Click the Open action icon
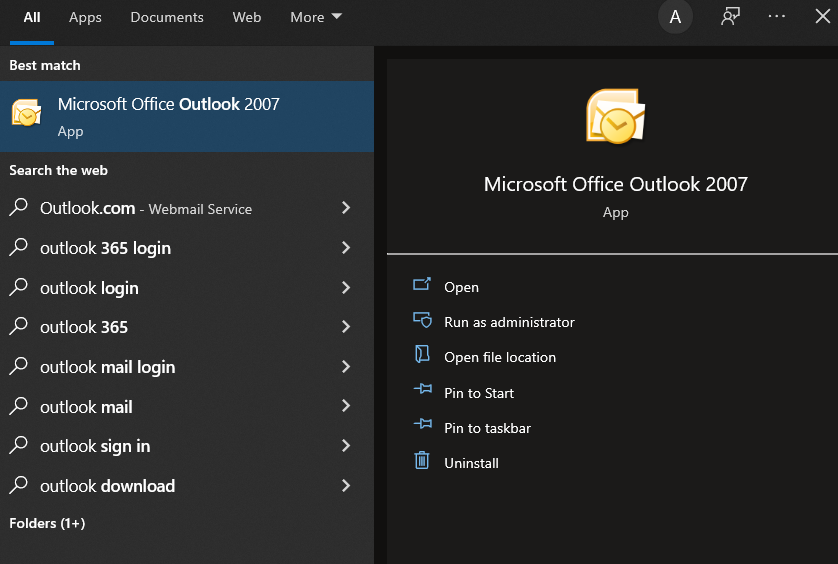This screenshot has width=838, height=564. [x=422, y=284]
